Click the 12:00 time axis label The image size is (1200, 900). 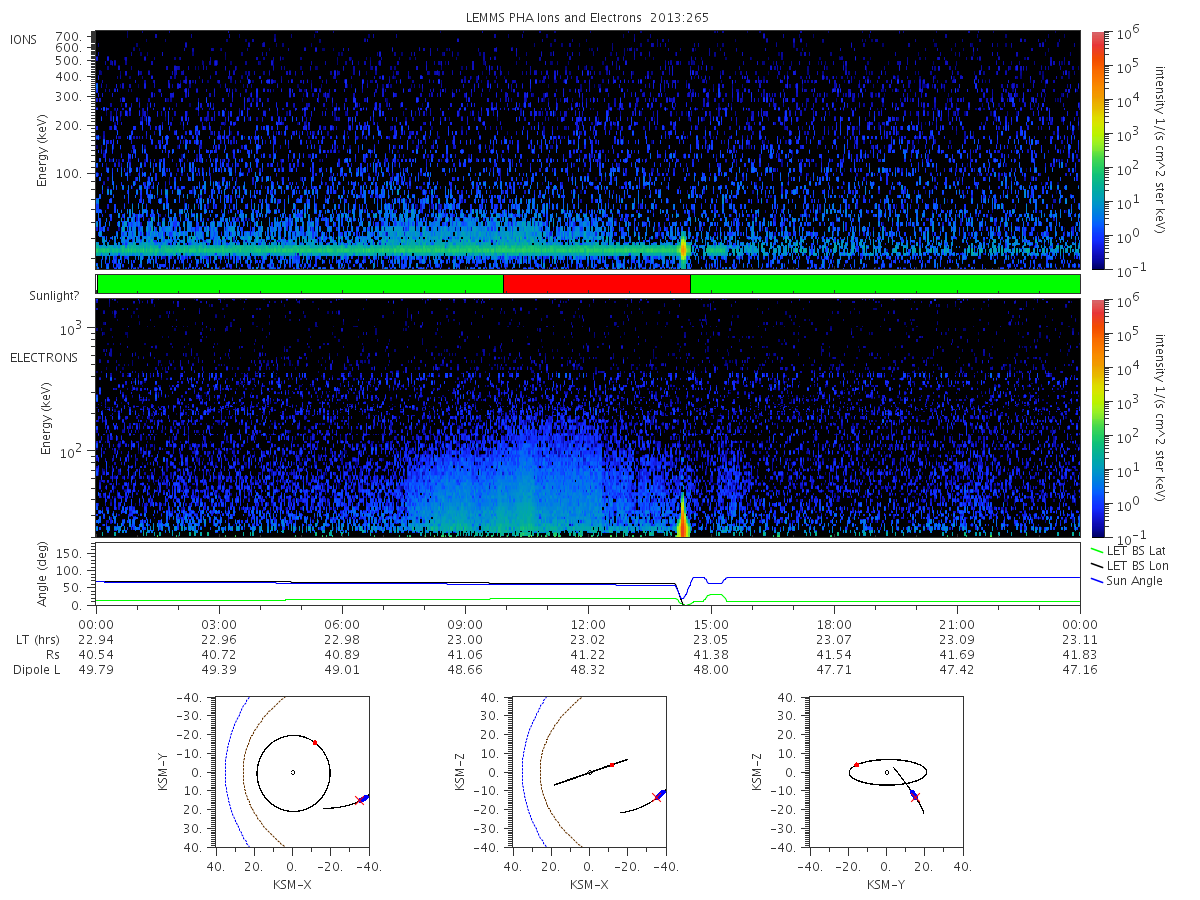(x=588, y=622)
